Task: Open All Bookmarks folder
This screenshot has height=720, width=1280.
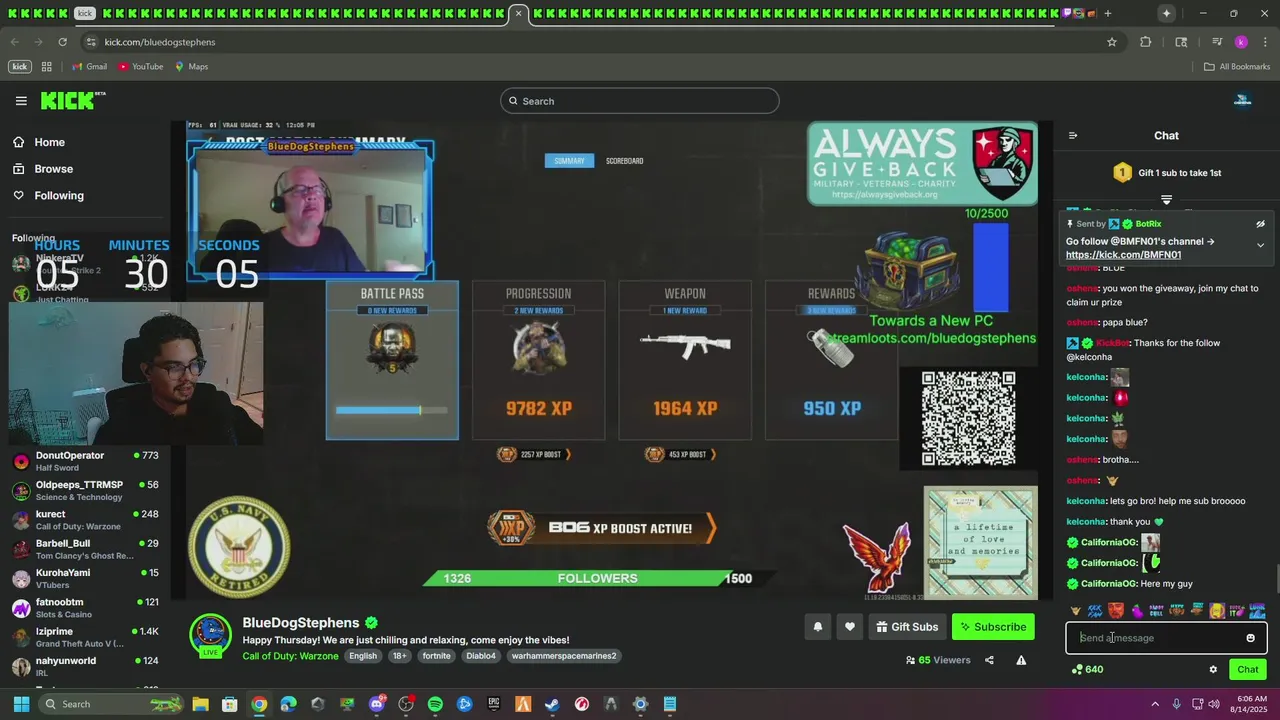Action: coord(1237,67)
